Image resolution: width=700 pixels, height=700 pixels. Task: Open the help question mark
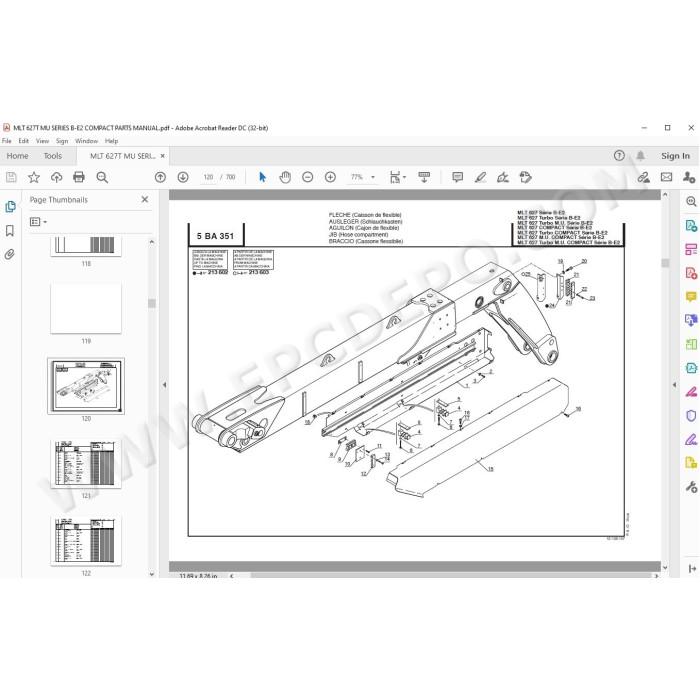619,155
